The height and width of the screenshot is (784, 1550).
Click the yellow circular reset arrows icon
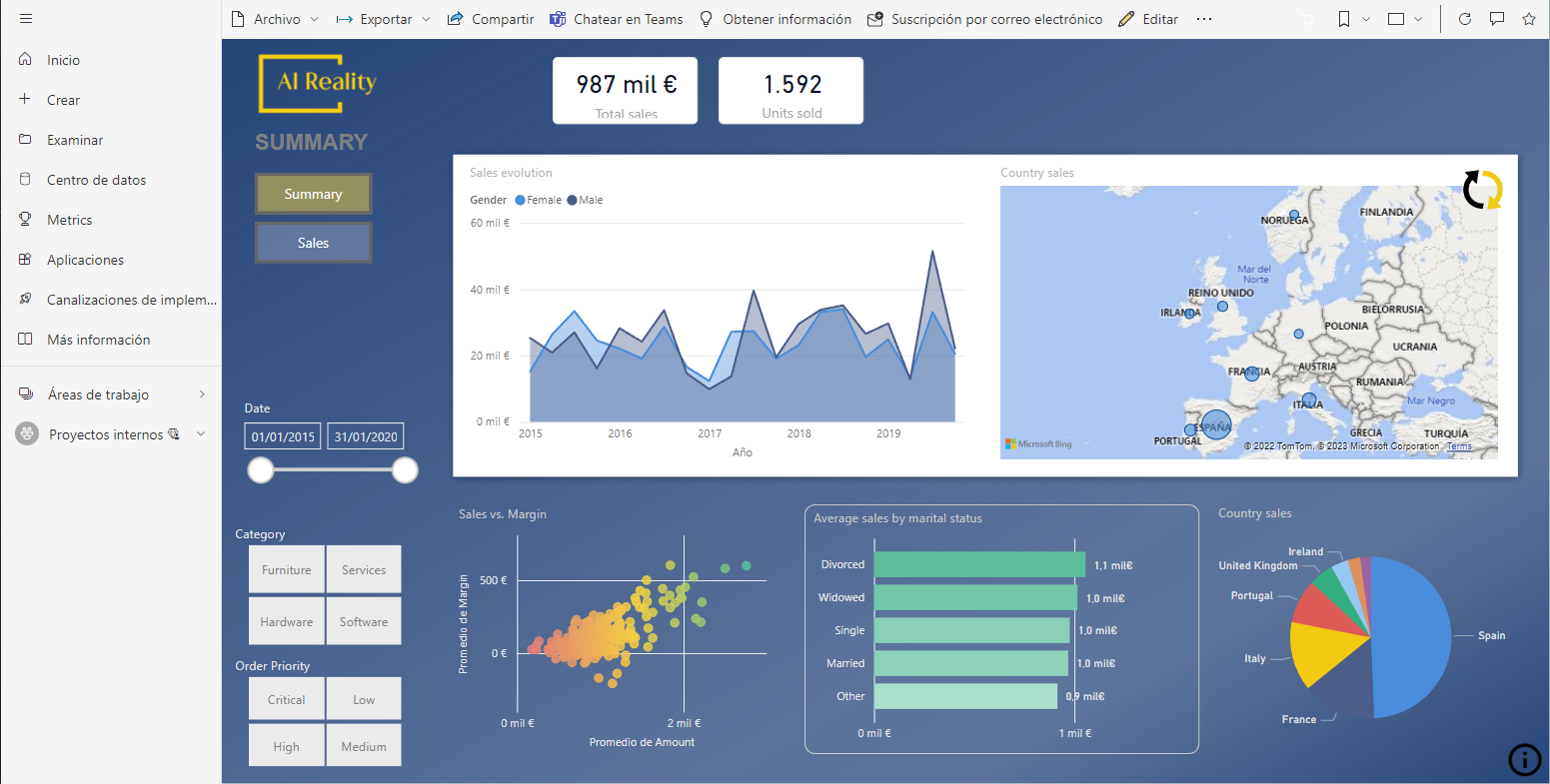tap(1483, 190)
